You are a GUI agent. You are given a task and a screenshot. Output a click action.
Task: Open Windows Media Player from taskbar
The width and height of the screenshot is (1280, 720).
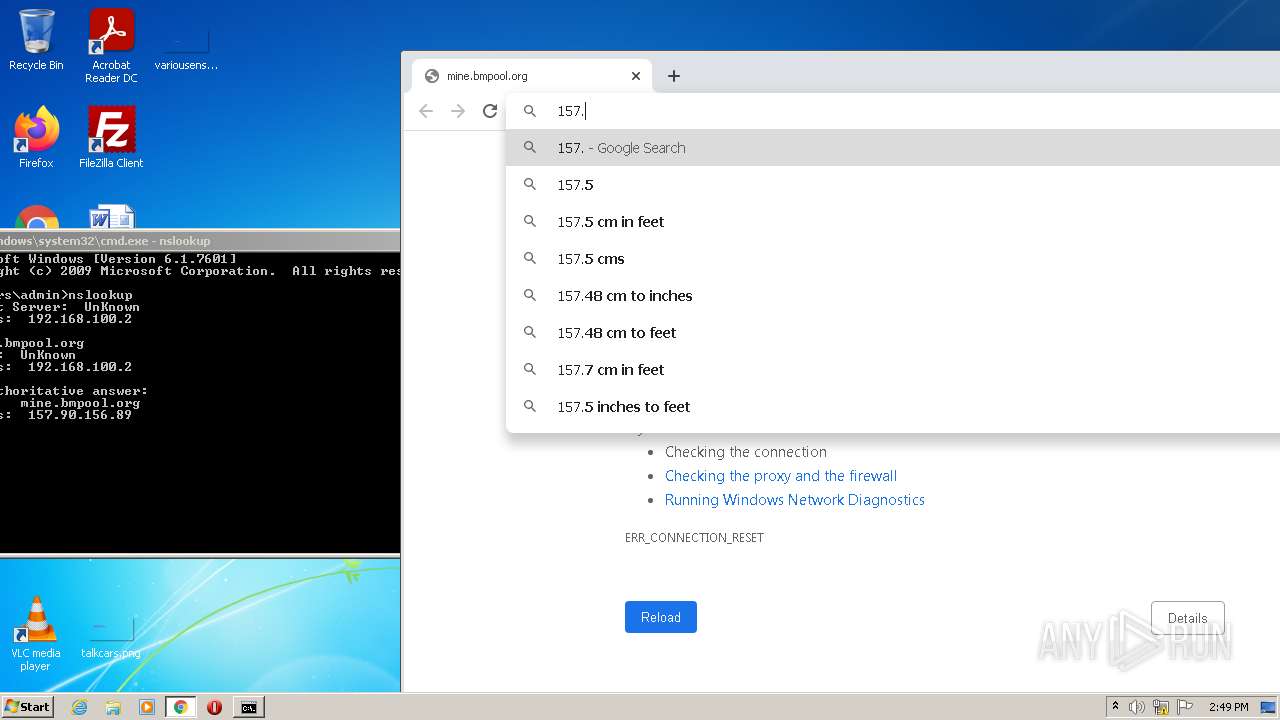click(x=147, y=707)
